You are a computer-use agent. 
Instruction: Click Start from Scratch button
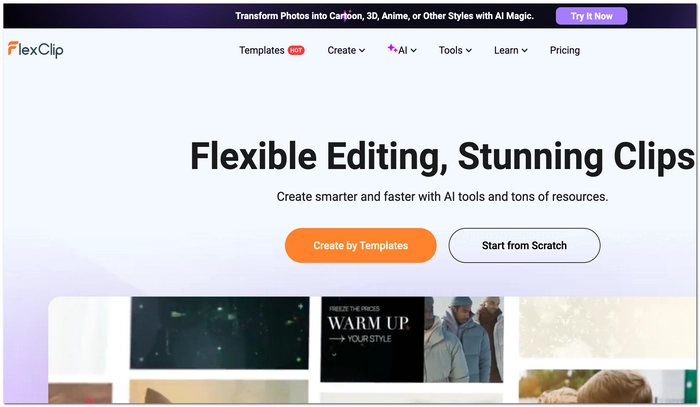(x=524, y=245)
